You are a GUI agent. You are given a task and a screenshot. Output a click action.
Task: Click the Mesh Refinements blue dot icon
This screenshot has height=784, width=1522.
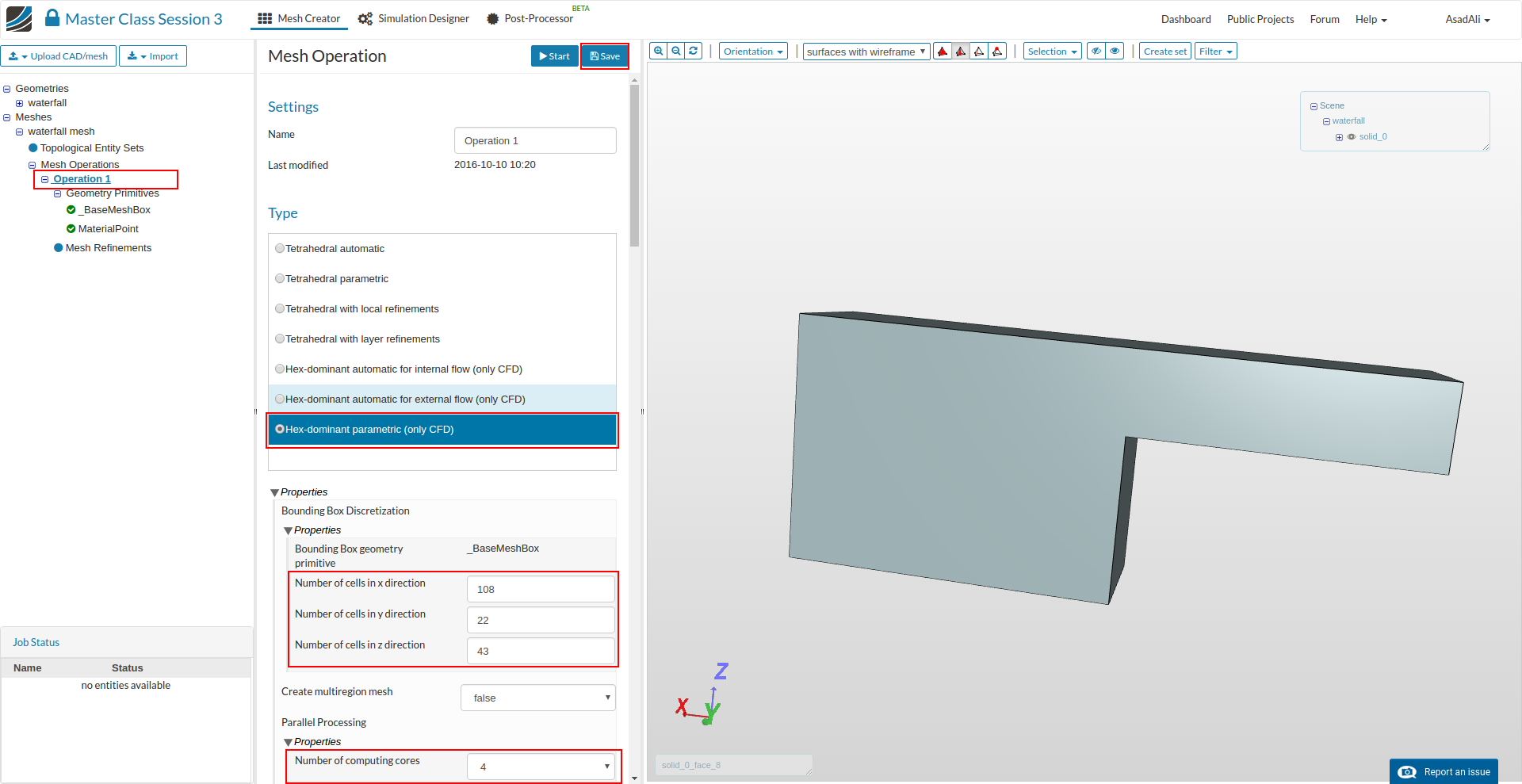click(x=59, y=248)
